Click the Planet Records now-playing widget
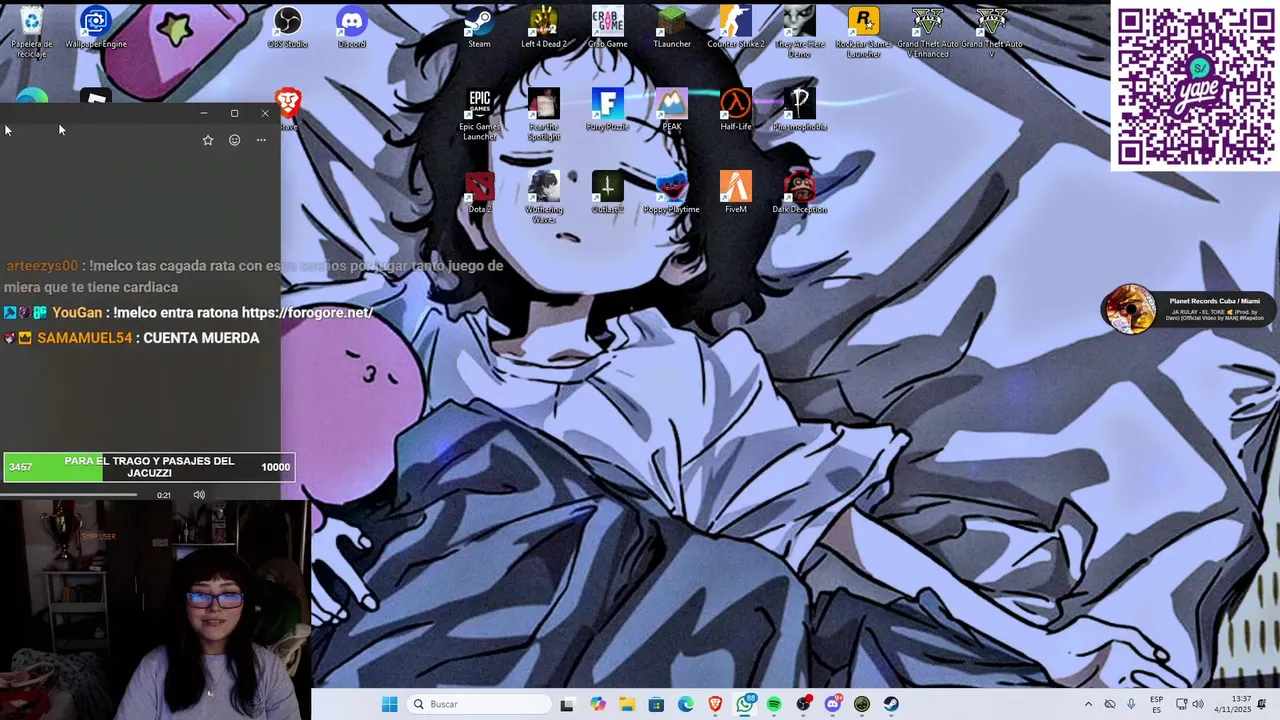Image resolution: width=1280 pixels, height=720 pixels. point(1187,309)
